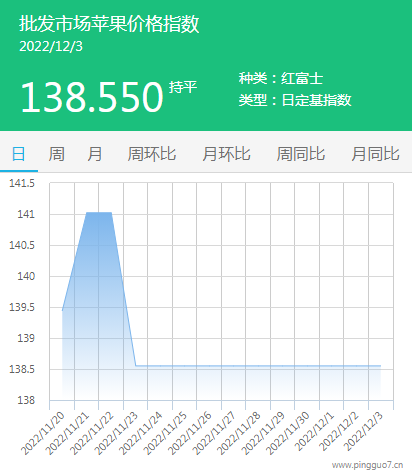Click the 138.550 index value
The image size is (412, 474).
[92, 97]
